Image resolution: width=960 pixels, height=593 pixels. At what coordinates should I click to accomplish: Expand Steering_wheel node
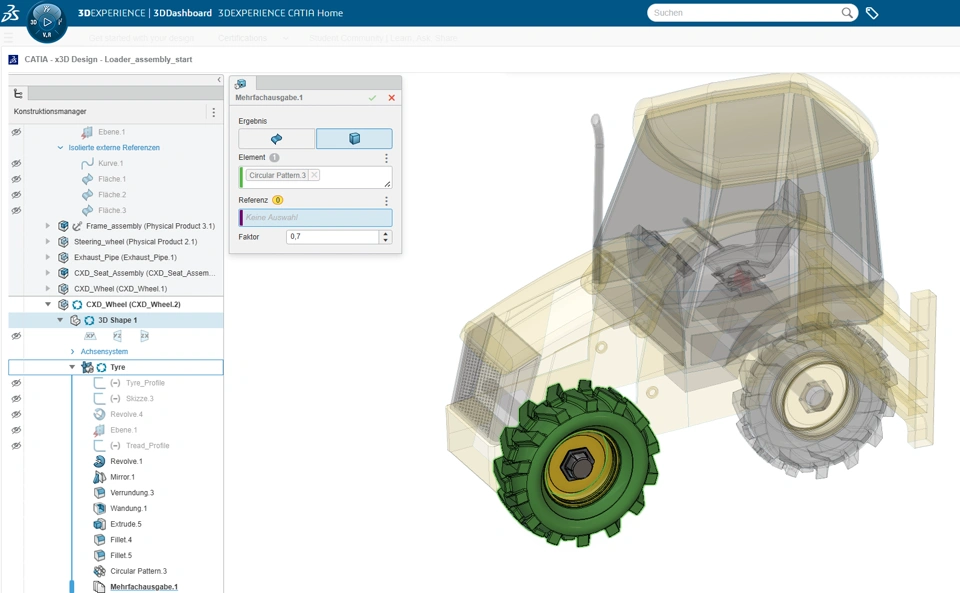click(x=48, y=242)
